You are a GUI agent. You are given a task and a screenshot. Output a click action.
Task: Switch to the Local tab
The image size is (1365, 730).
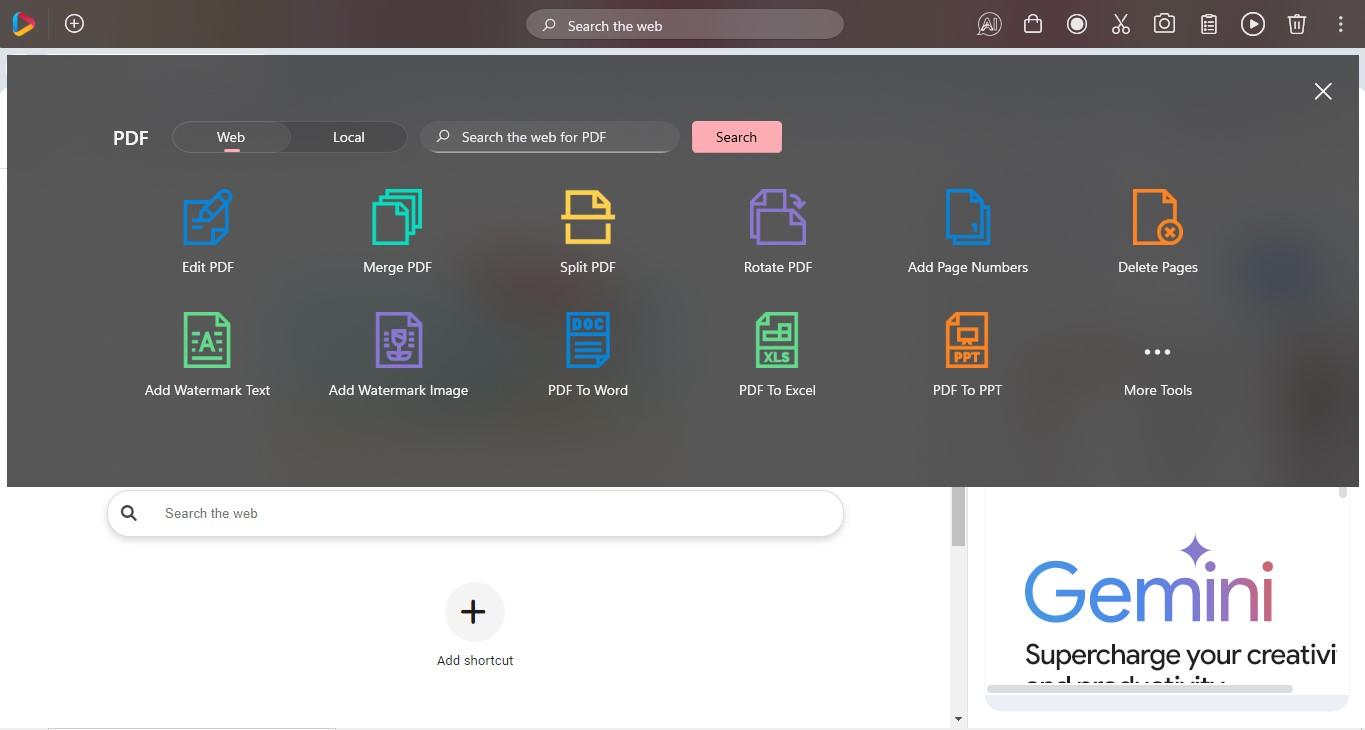[348, 137]
